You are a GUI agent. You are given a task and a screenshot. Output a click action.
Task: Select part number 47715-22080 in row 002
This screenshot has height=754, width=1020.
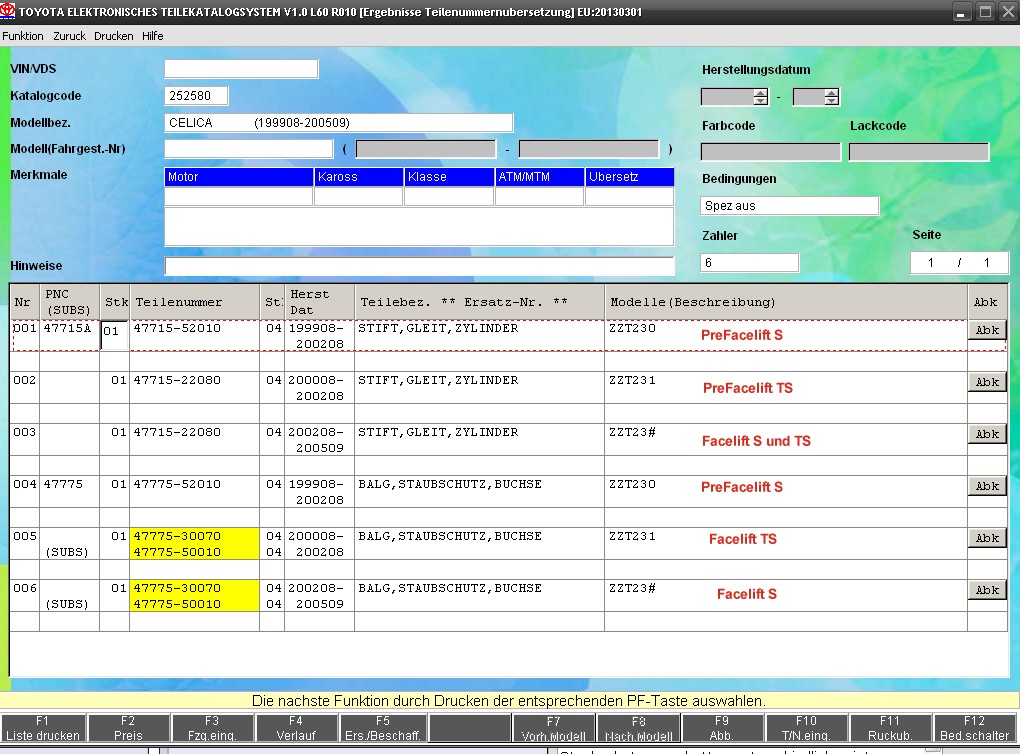[177, 380]
